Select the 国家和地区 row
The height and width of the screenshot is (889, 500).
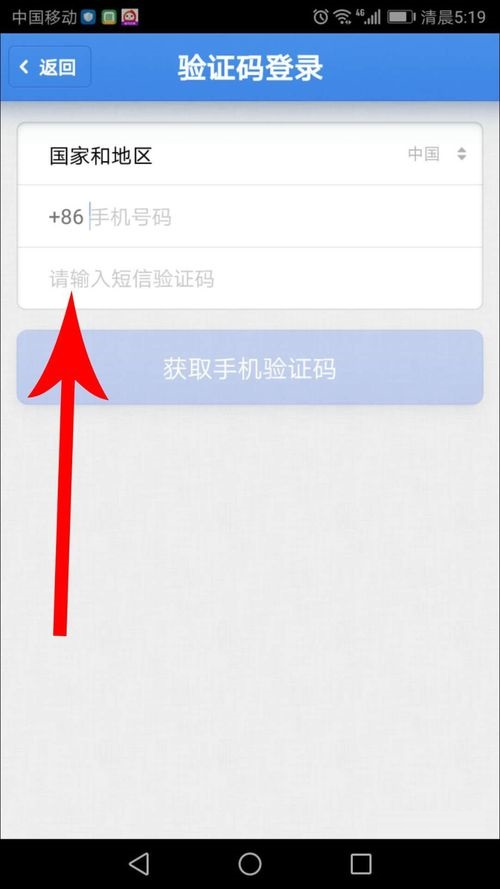click(x=250, y=154)
